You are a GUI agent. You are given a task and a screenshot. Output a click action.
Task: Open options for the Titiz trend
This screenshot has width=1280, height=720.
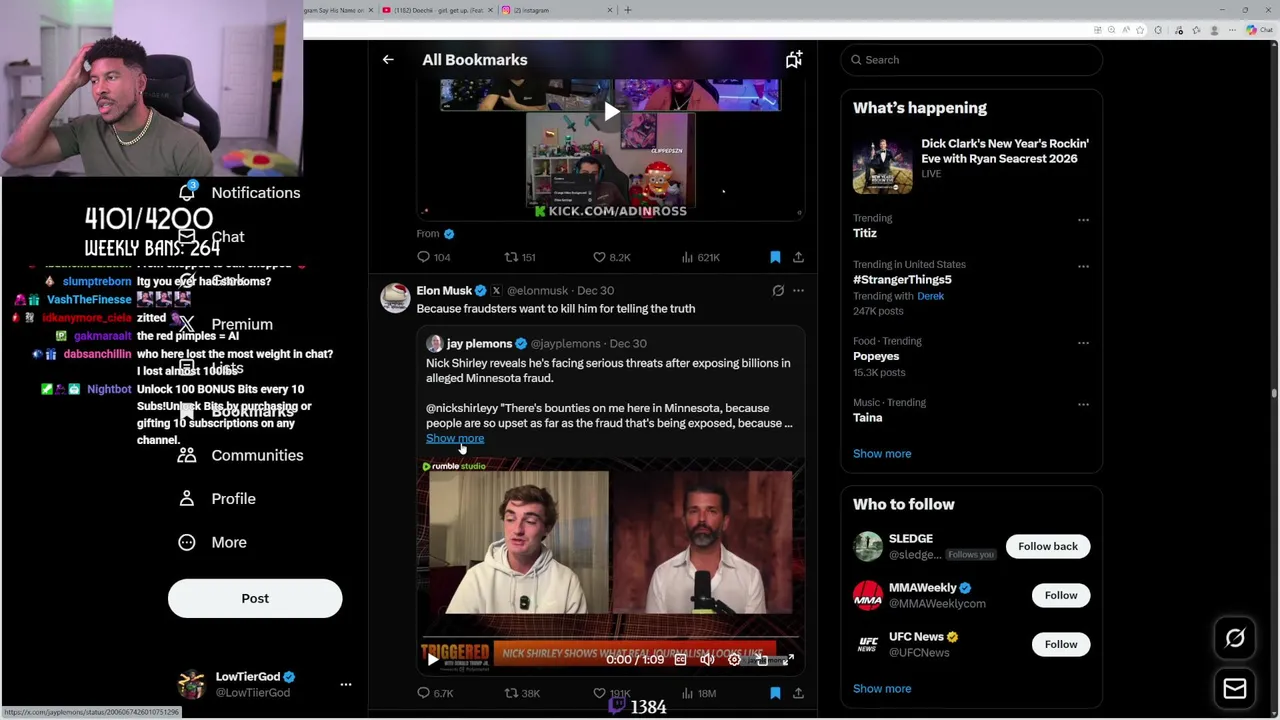click(x=1083, y=219)
